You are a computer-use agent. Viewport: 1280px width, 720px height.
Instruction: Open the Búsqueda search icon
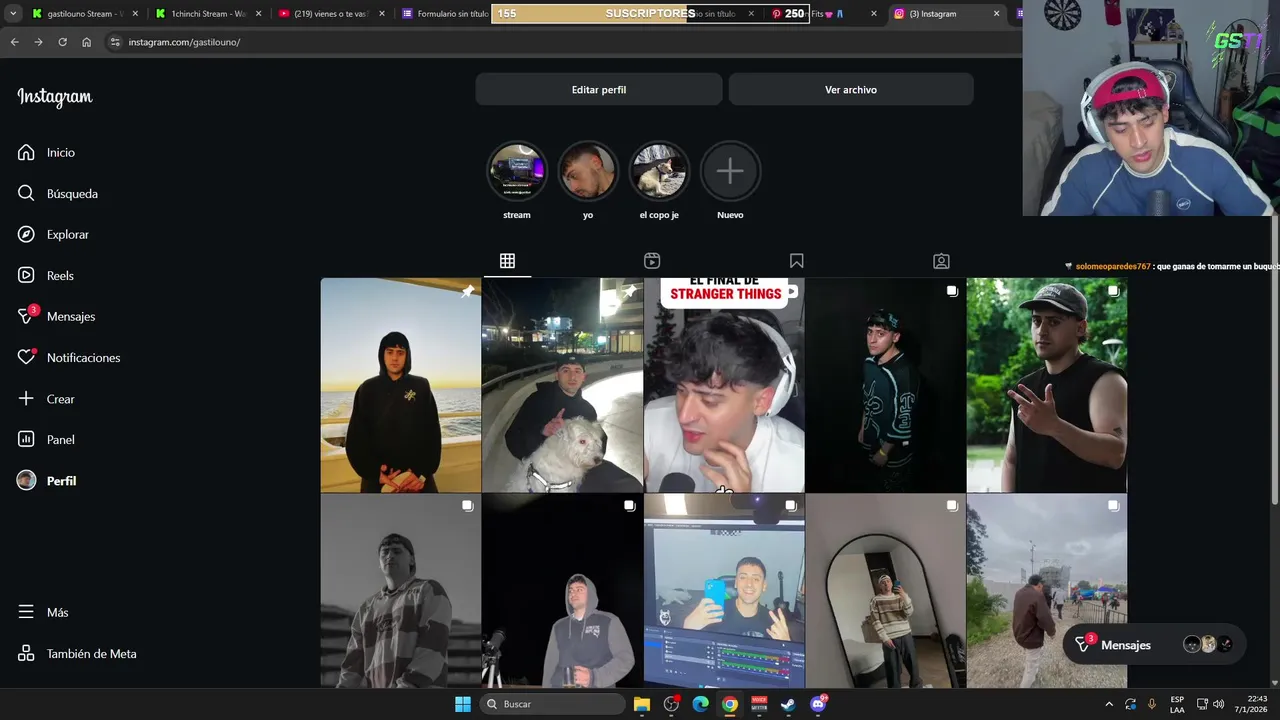[x=26, y=193]
